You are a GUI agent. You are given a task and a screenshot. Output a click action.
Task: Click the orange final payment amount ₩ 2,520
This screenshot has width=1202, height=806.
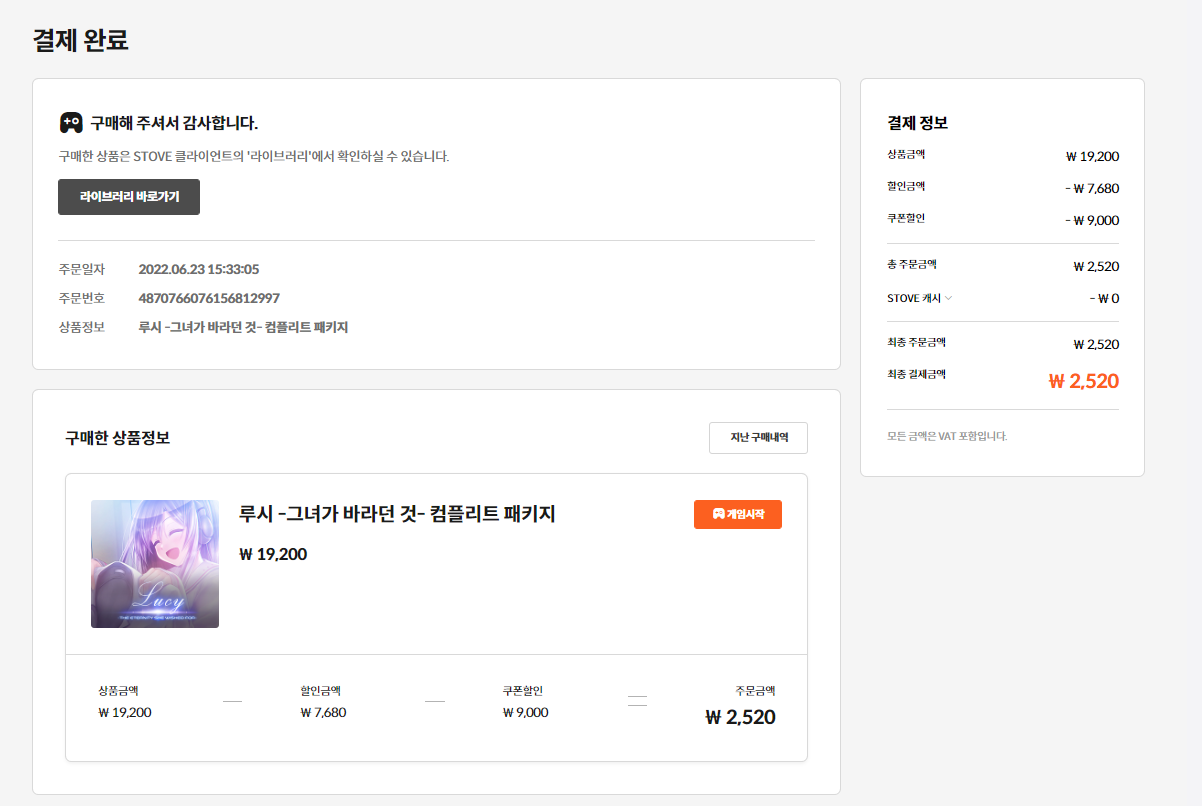click(1083, 381)
